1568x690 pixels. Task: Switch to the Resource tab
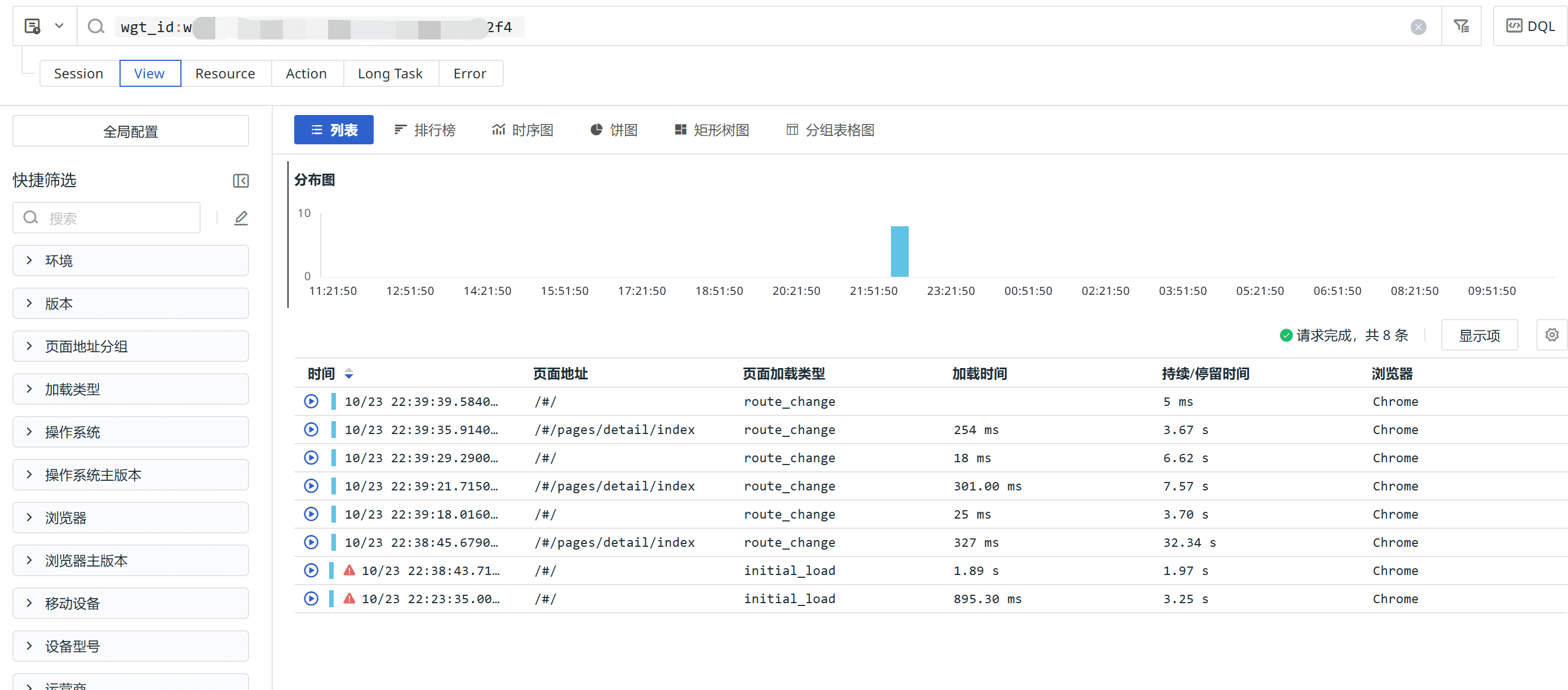point(225,74)
